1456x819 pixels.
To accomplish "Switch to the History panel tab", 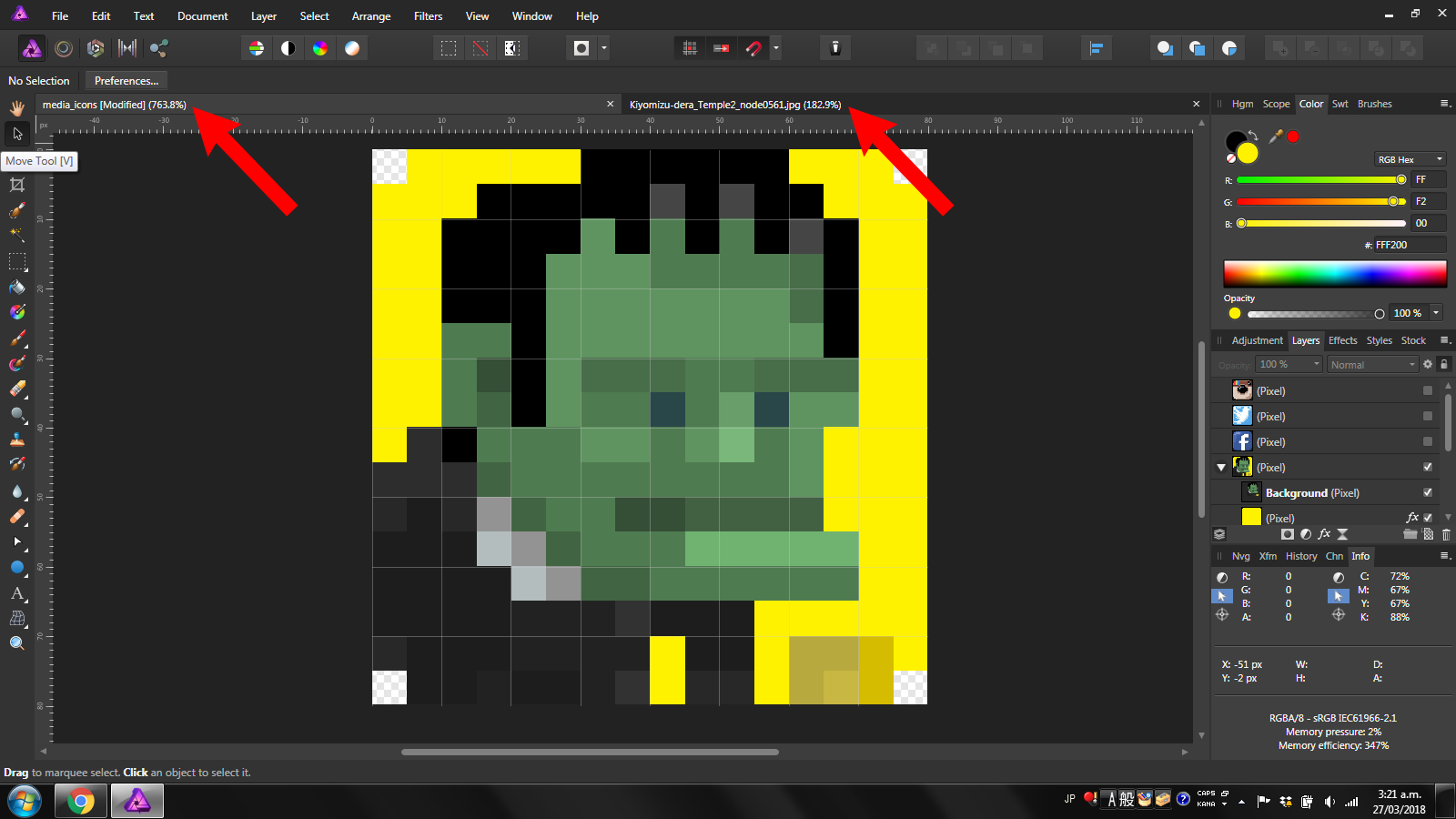I will (x=1301, y=556).
